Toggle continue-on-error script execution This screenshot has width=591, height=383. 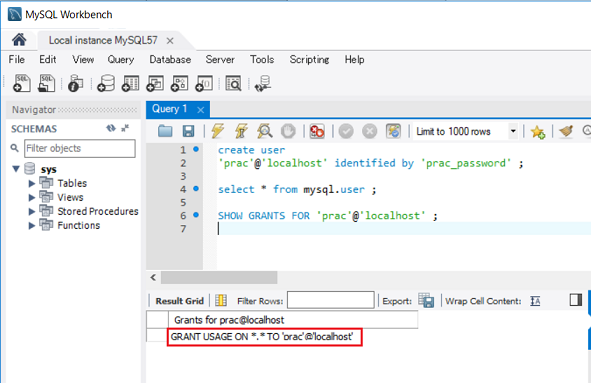[317, 131]
